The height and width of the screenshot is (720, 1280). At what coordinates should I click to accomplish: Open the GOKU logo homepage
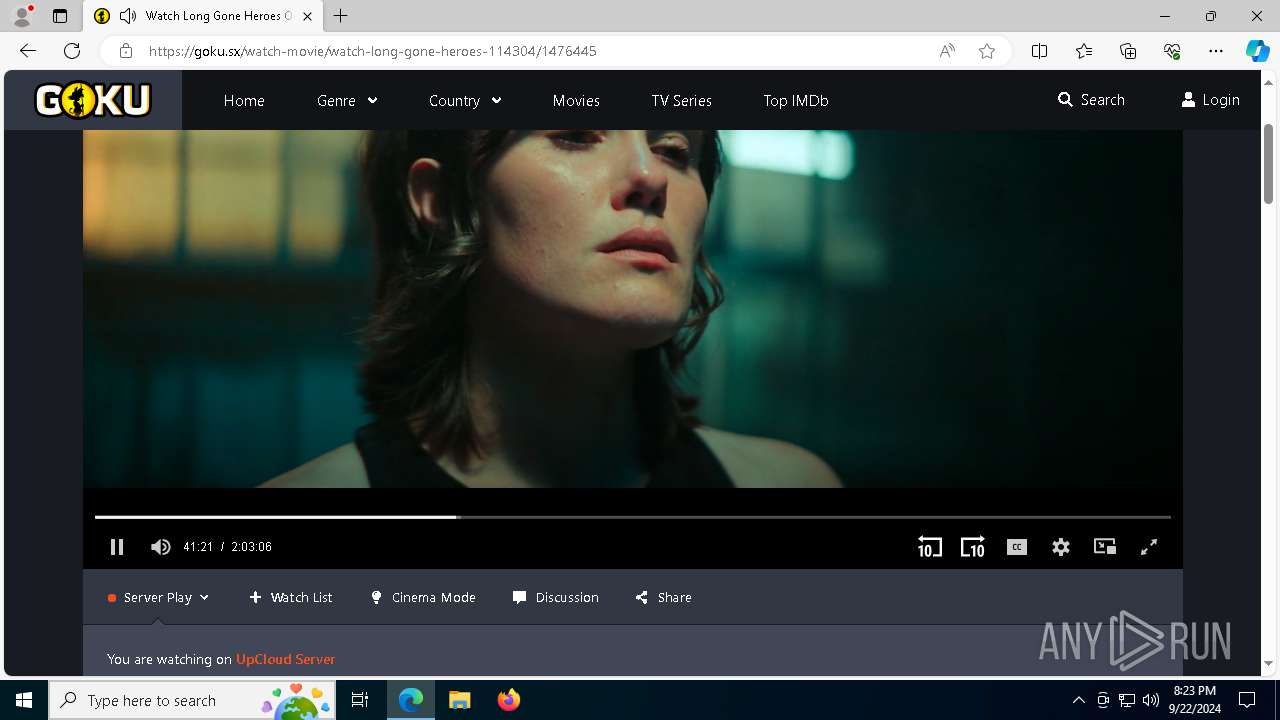[x=93, y=100]
